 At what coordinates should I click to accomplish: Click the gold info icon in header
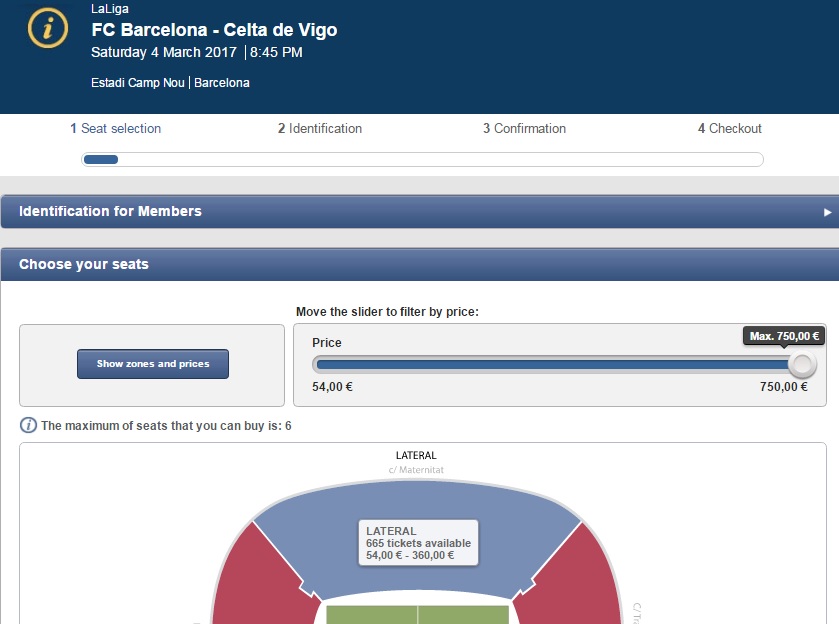47,28
